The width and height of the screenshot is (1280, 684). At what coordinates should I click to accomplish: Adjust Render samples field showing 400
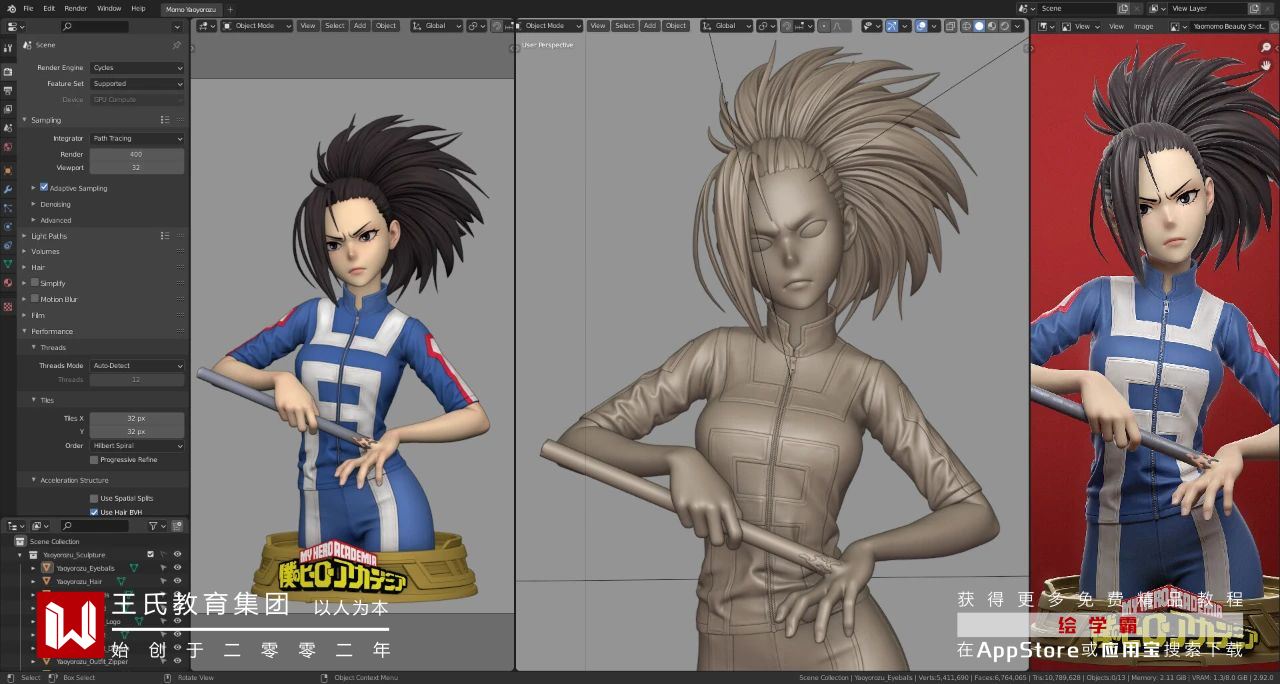click(137, 155)
